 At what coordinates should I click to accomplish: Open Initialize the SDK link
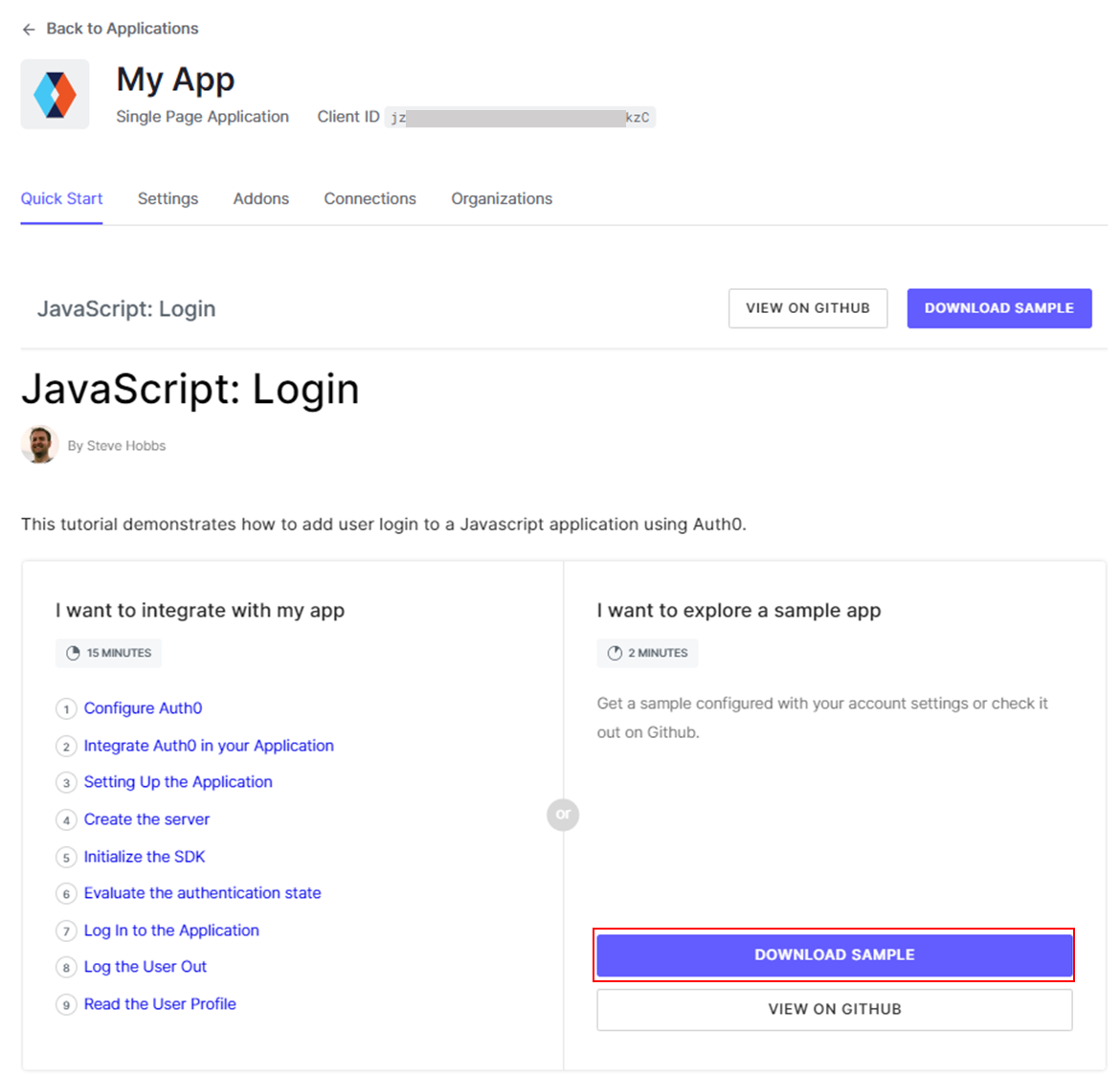(x=145, y=856)
